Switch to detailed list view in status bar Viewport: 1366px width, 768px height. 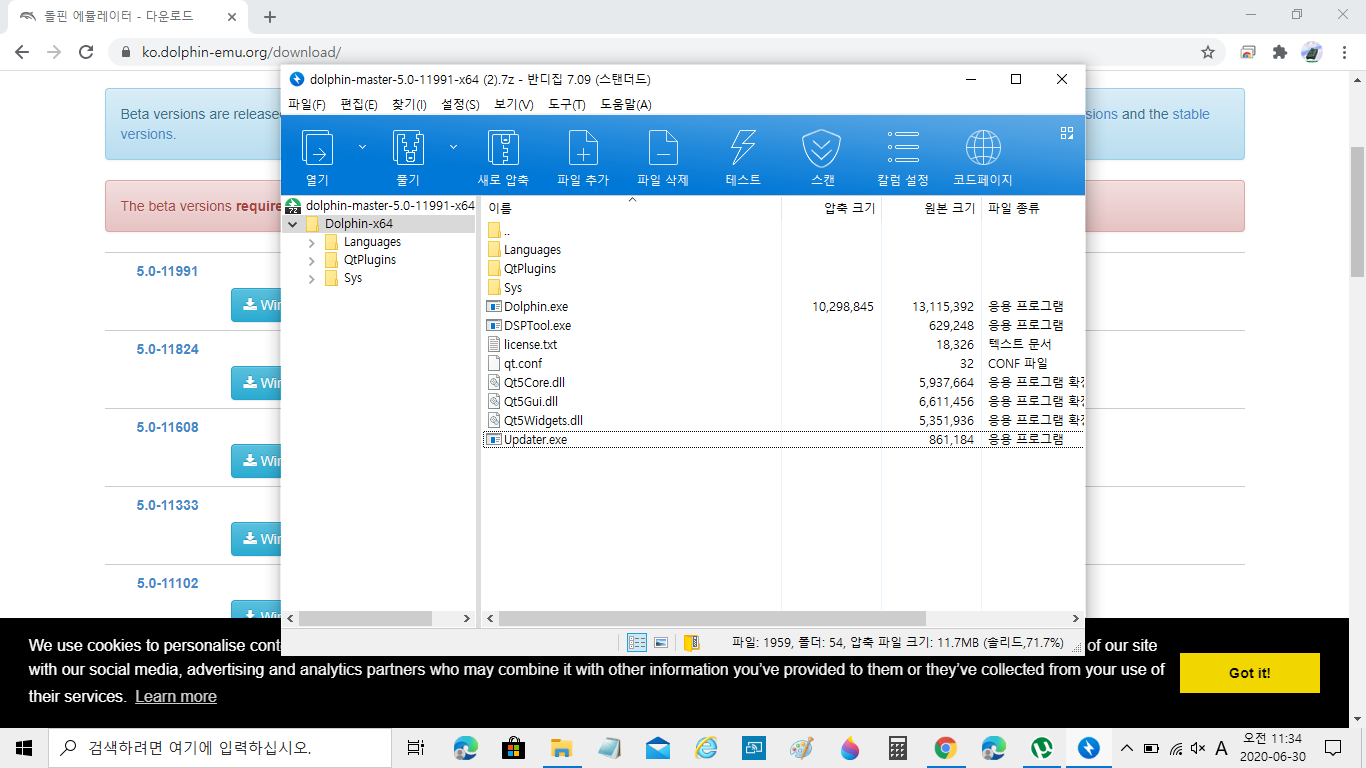(x=636, y=642)
